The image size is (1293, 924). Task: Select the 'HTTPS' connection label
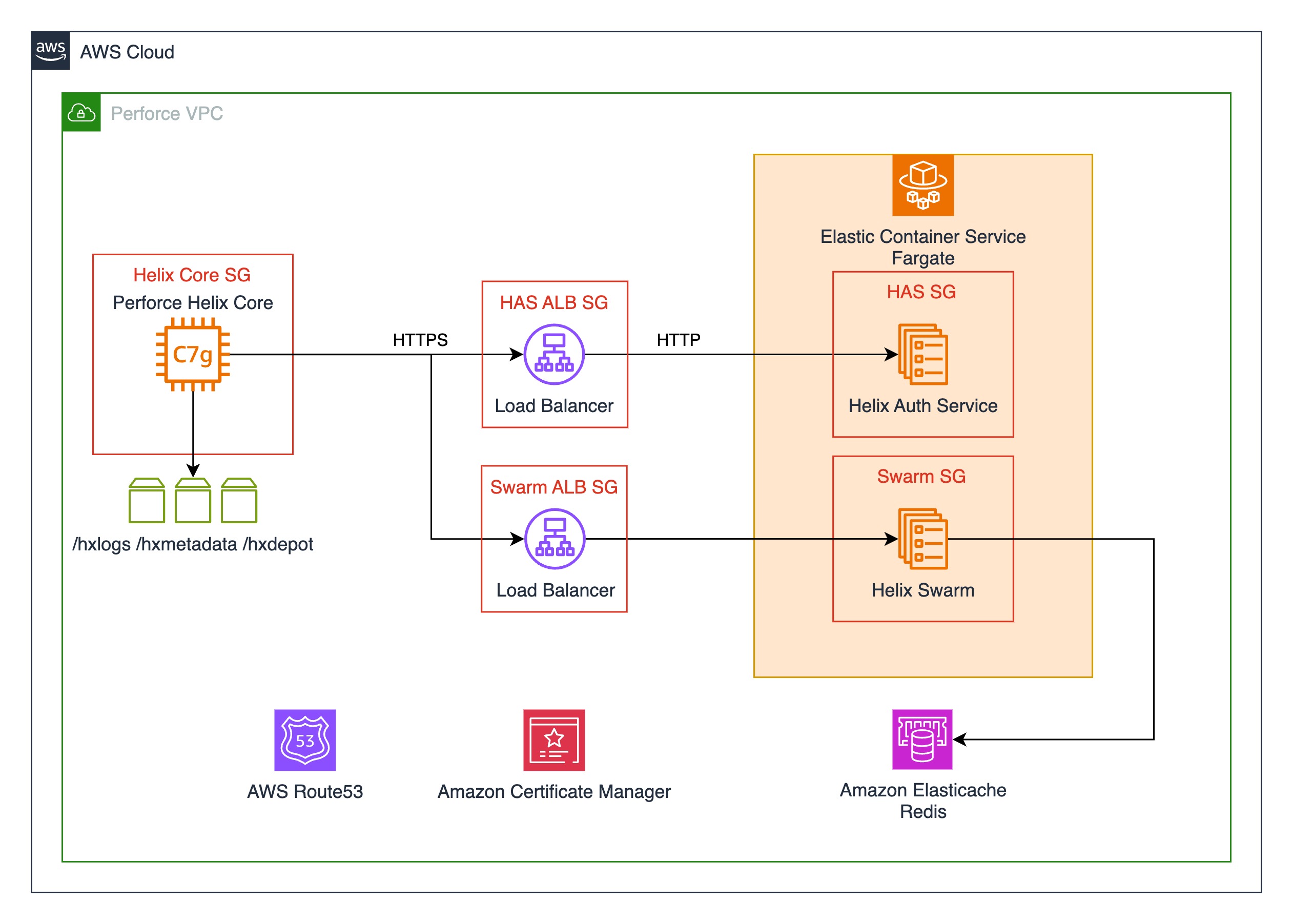pos(420,340)
